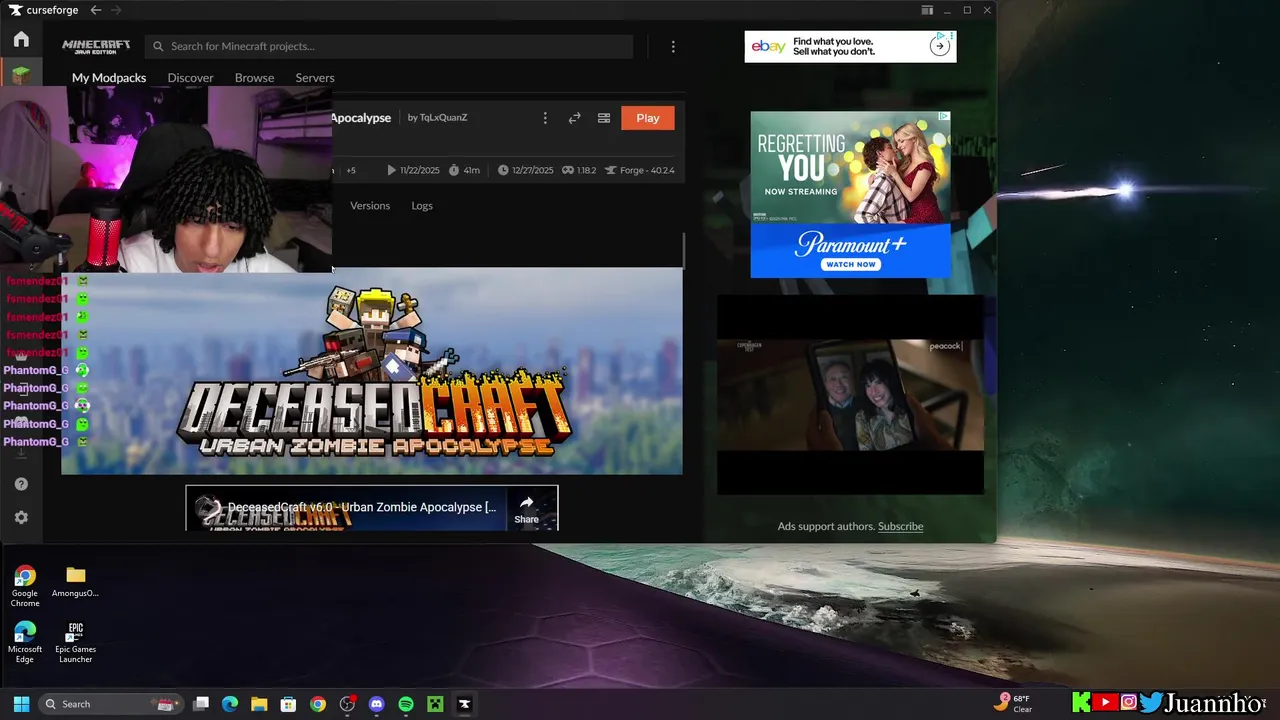This screenshot has width=1280, height=720.
Task: Open Task View on the taskbar
Action: (x=201, y=704)
